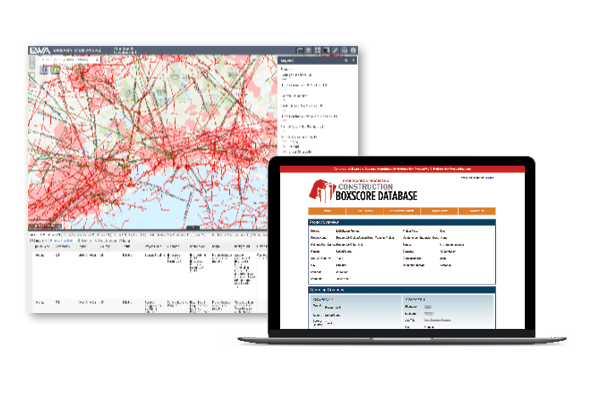Screen dimensions: 600x400
Task: Click the map zoom slider control
Action: 32,63
